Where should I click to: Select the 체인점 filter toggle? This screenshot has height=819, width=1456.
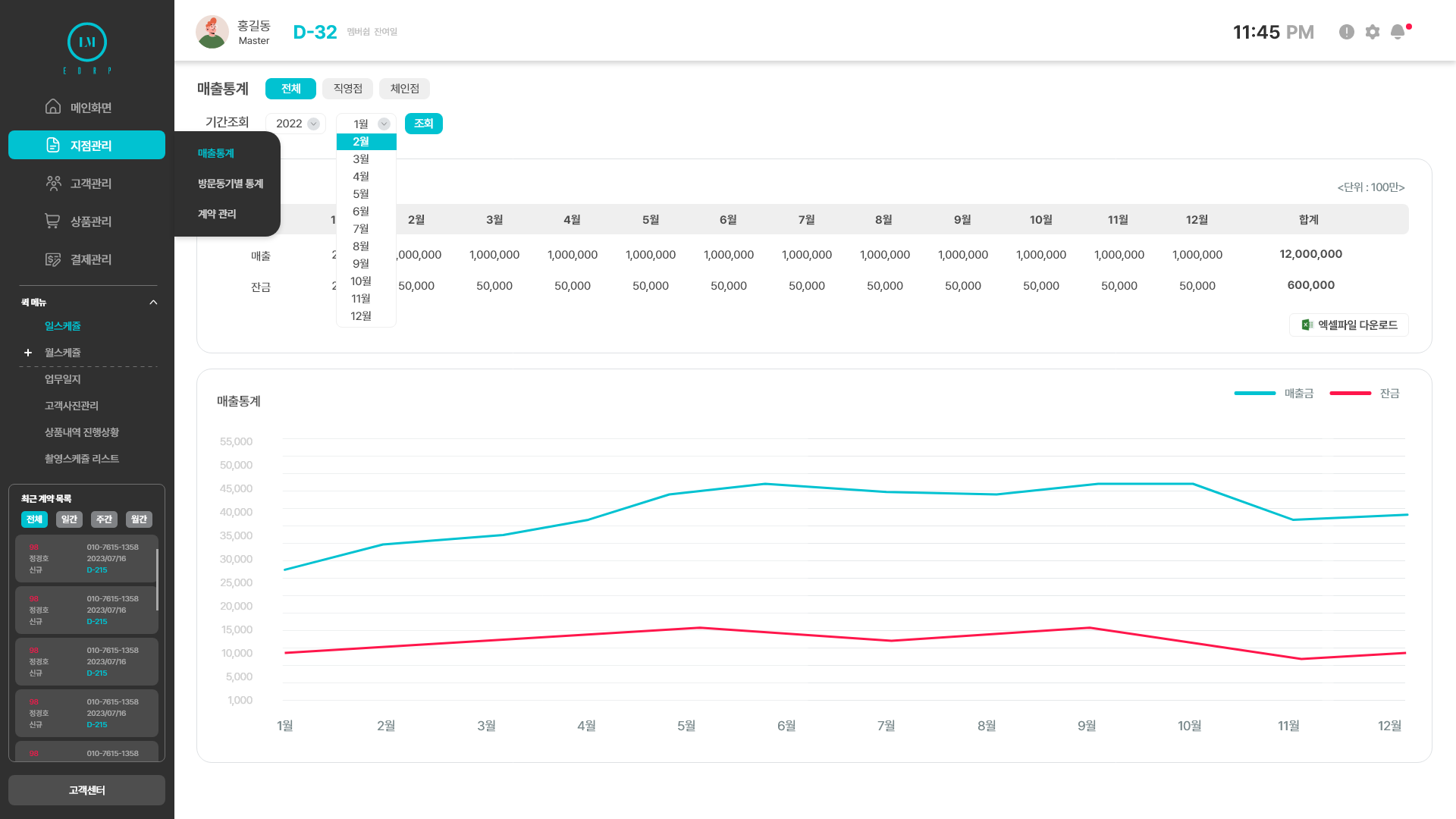pos(405,89)
